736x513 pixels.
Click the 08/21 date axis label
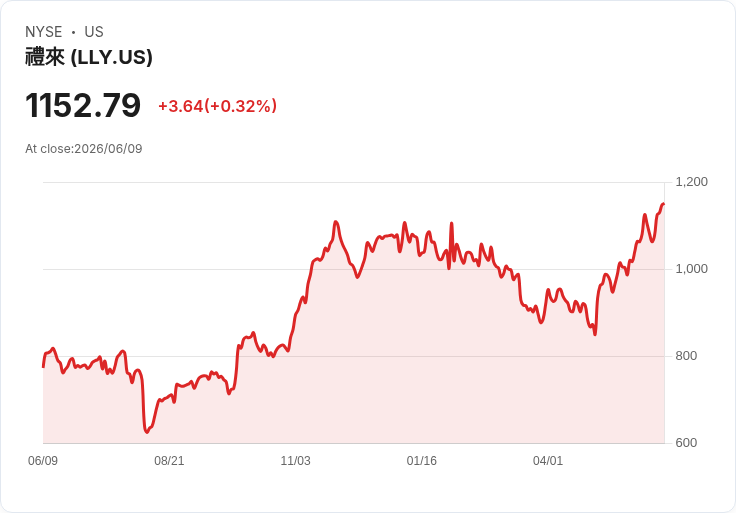(x=169, y=461)
